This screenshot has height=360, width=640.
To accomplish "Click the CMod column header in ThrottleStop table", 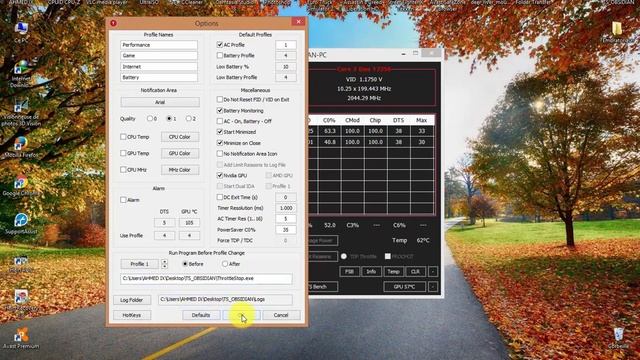I will (352, 120).
